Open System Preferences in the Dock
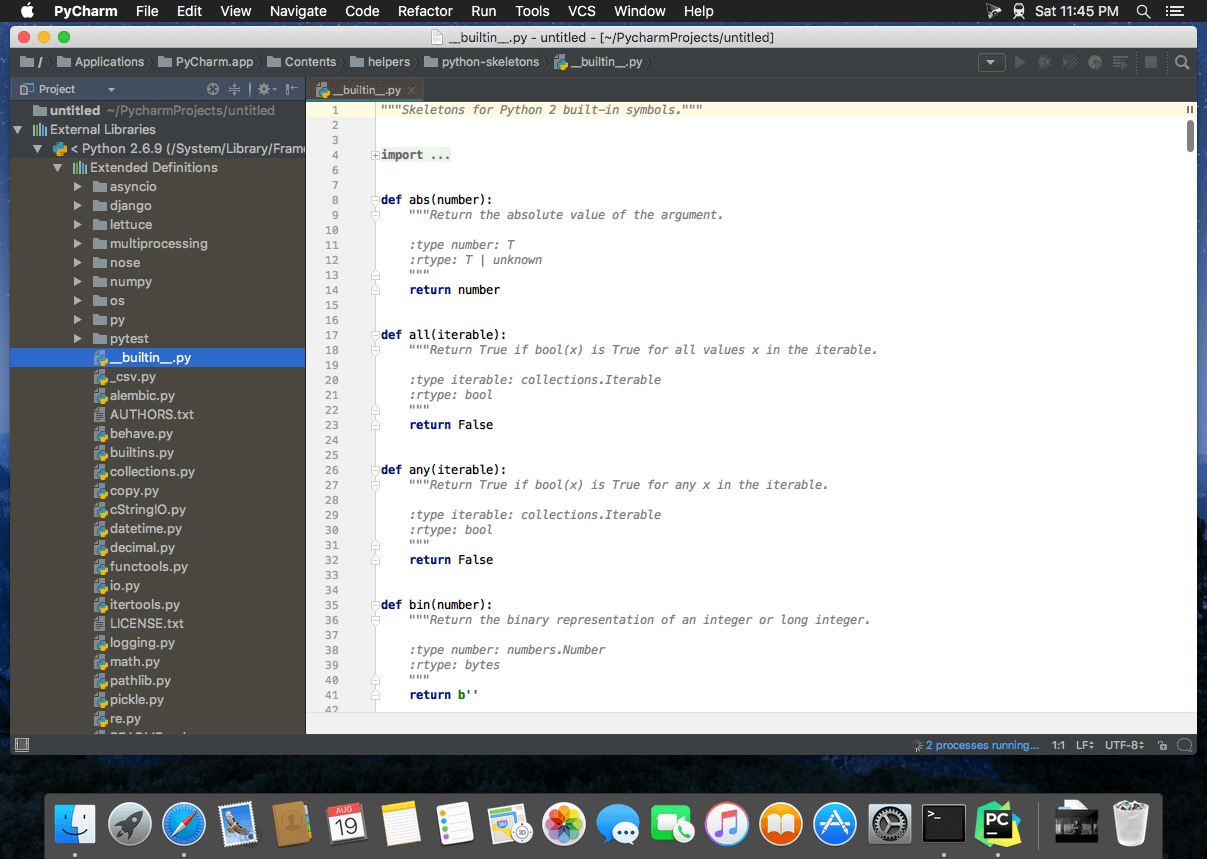Image resolution: width=1207 pixels, height=859 pixels. point(889,824)
